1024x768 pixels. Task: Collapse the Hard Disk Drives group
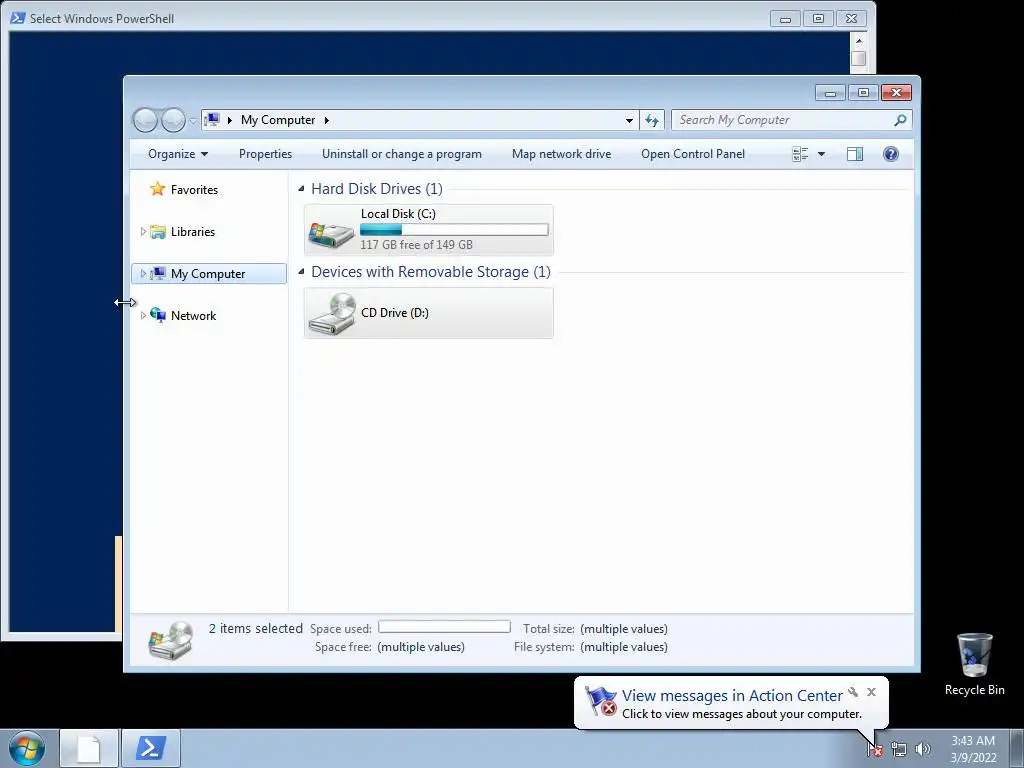(x=301, y=189)
